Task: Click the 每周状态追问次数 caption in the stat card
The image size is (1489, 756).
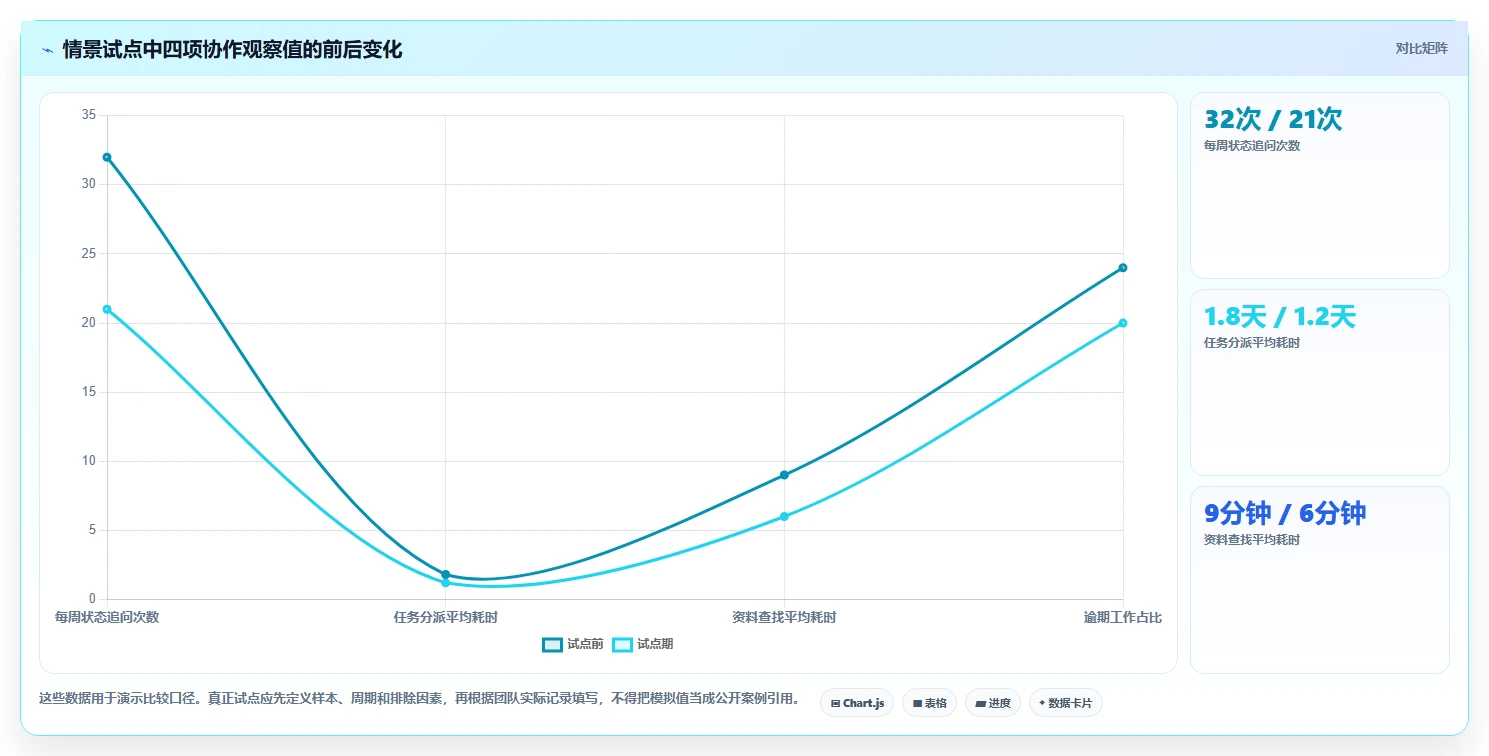Action: (1252, 146)
